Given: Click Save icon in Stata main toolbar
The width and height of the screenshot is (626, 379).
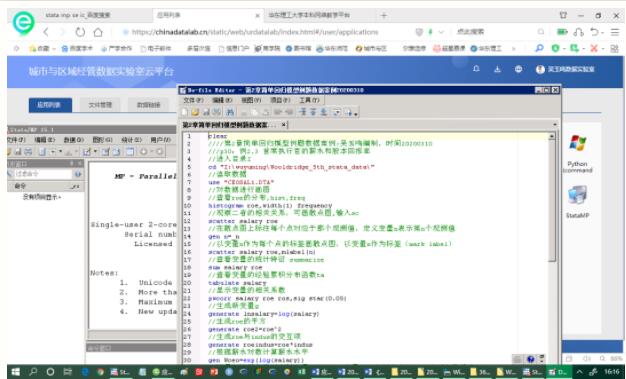Looking at the screenshot, I should (18, 152).
